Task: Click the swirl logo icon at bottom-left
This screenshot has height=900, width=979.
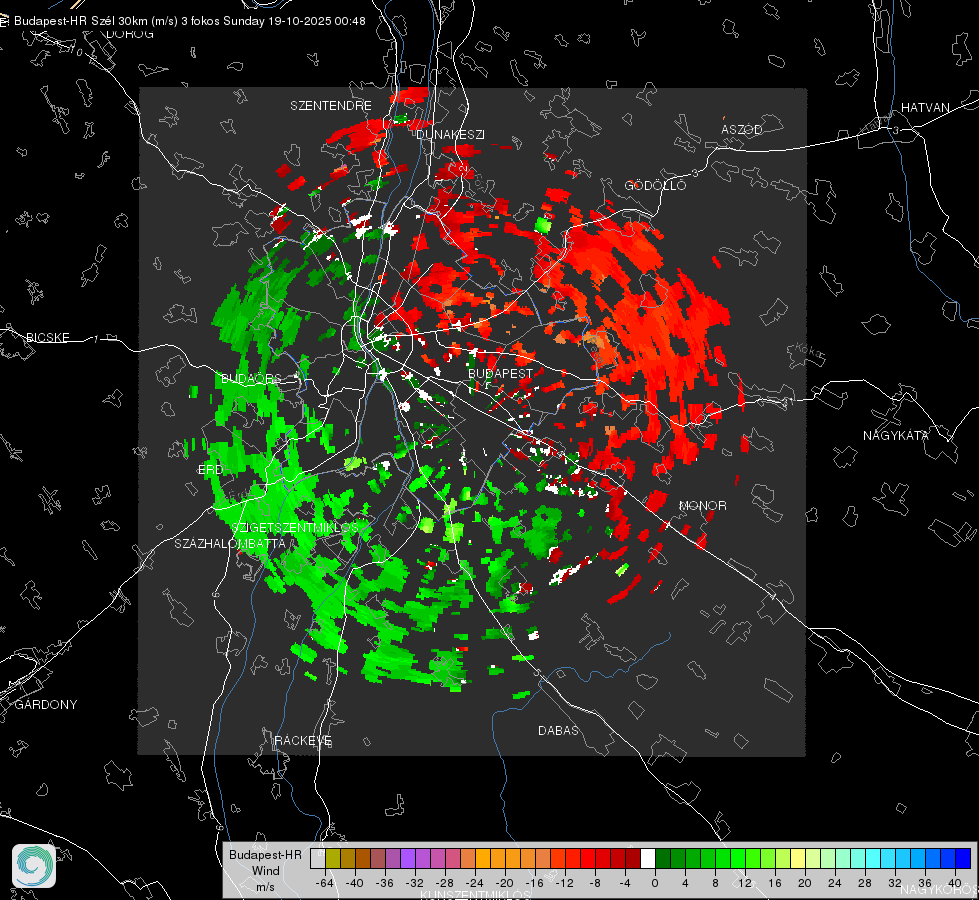Action: click(x=34, y=866)
